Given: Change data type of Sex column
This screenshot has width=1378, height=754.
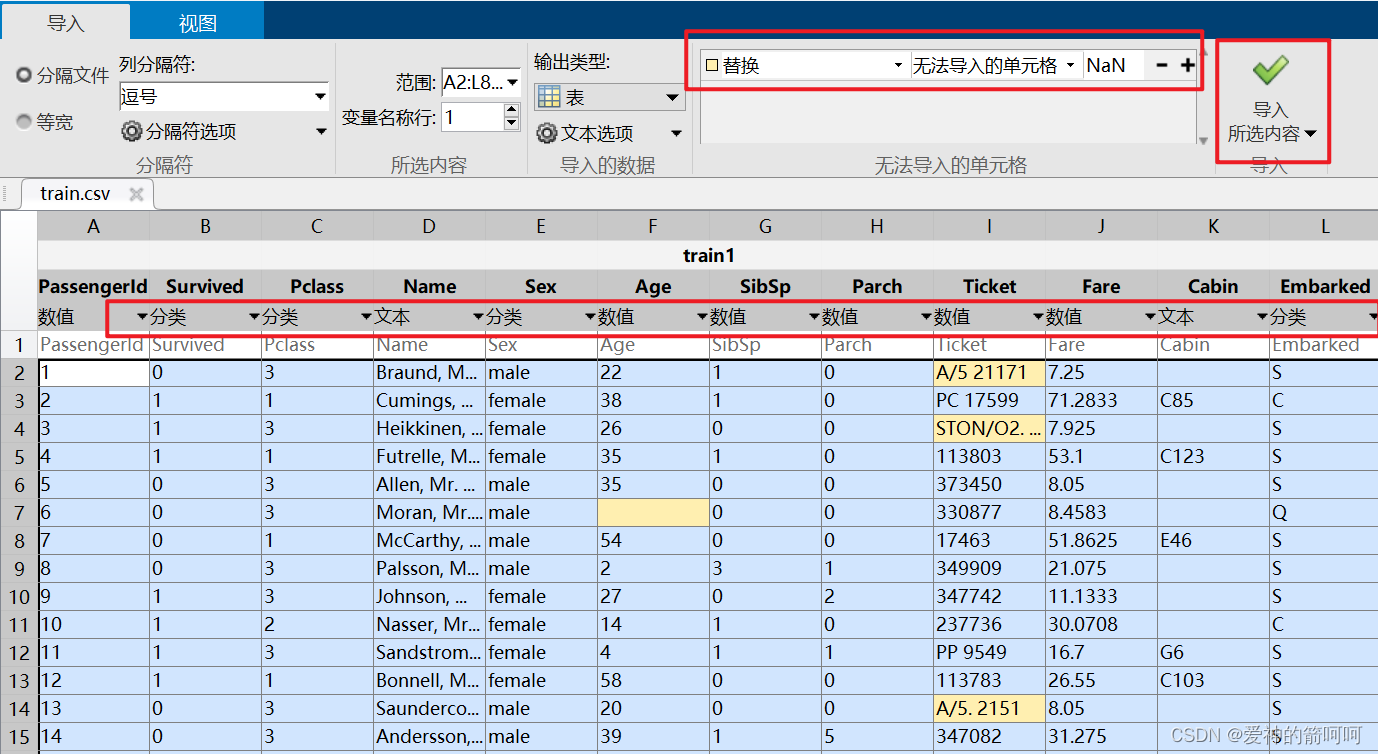Looking at the screenshot, I should tap(591, 317).
